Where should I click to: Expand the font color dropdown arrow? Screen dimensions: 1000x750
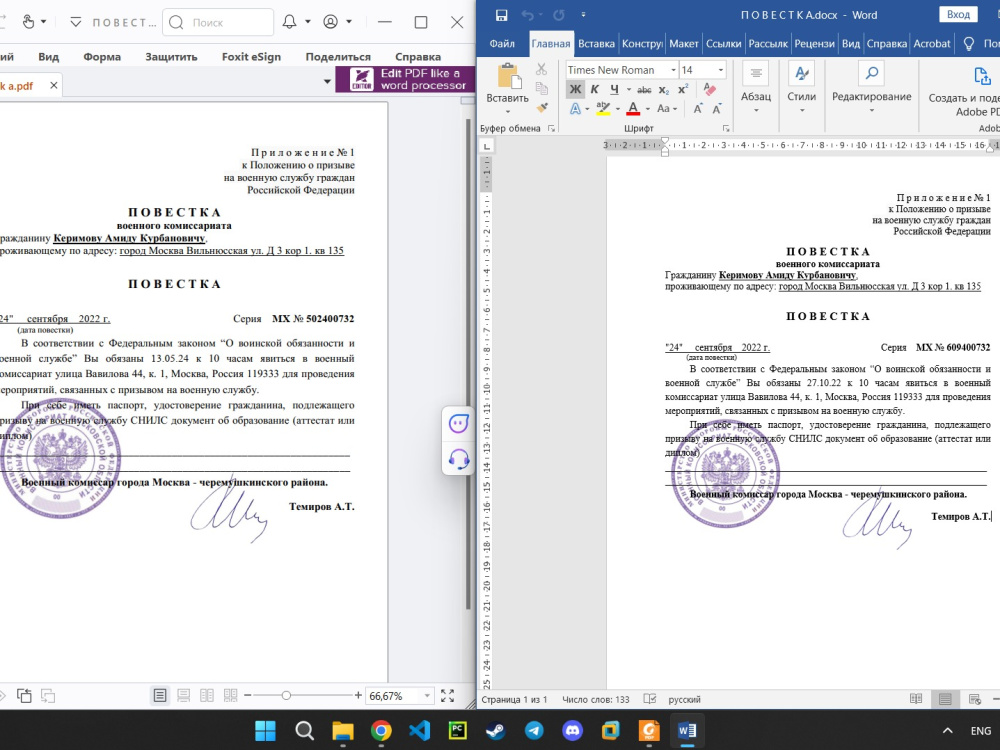[x=647, y=108]
